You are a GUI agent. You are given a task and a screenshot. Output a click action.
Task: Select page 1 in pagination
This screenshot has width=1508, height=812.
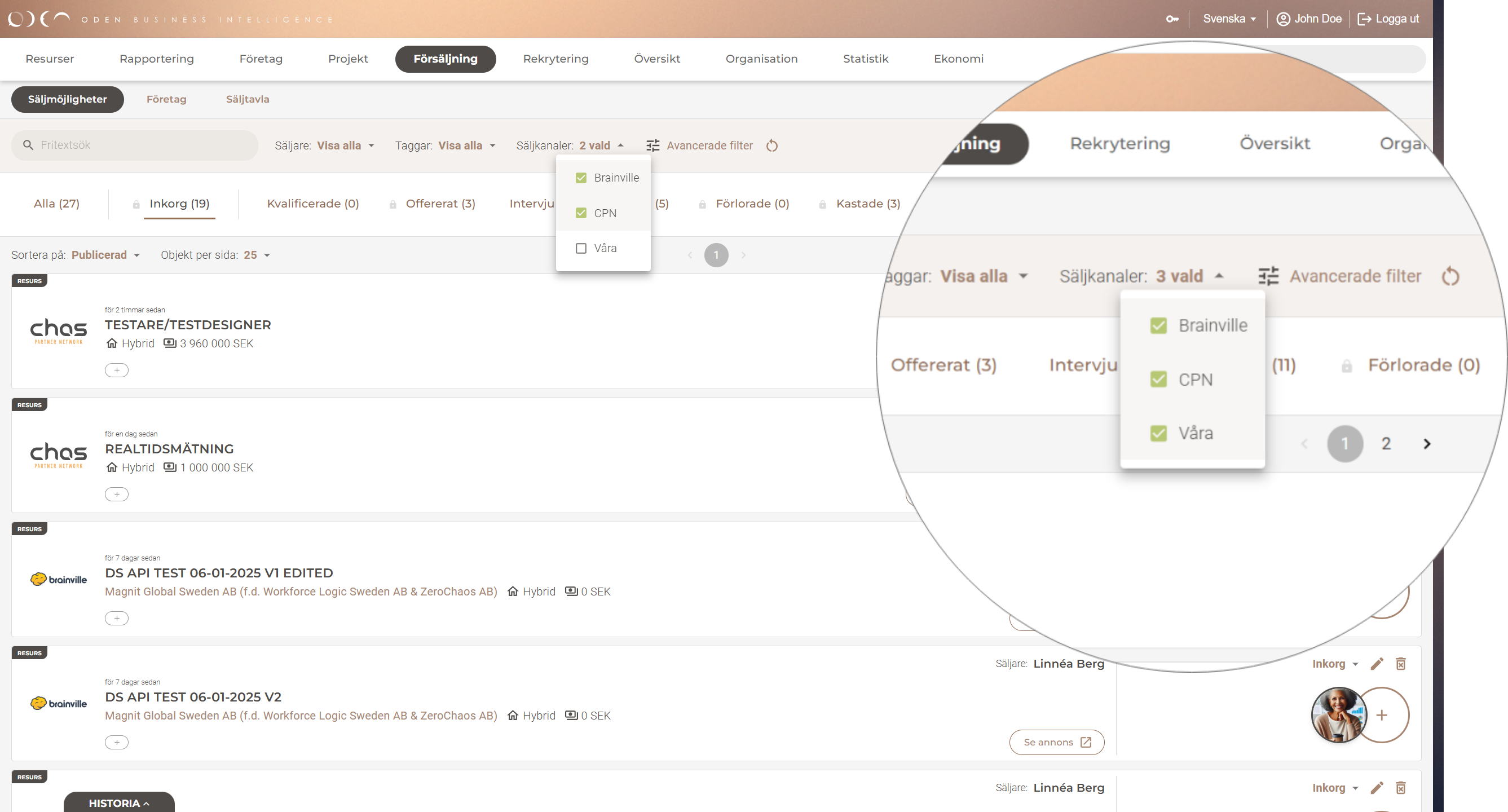pyautogui.click(x=716, y=255)
